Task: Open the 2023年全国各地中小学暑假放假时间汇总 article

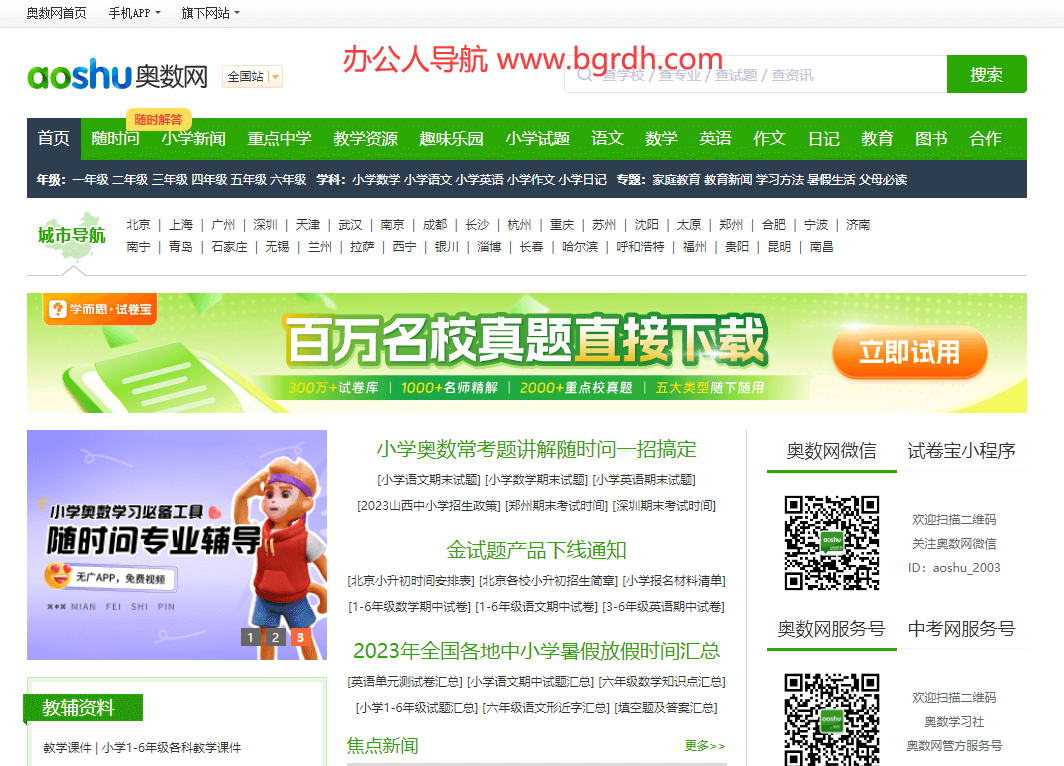Action: pos(537,650)
